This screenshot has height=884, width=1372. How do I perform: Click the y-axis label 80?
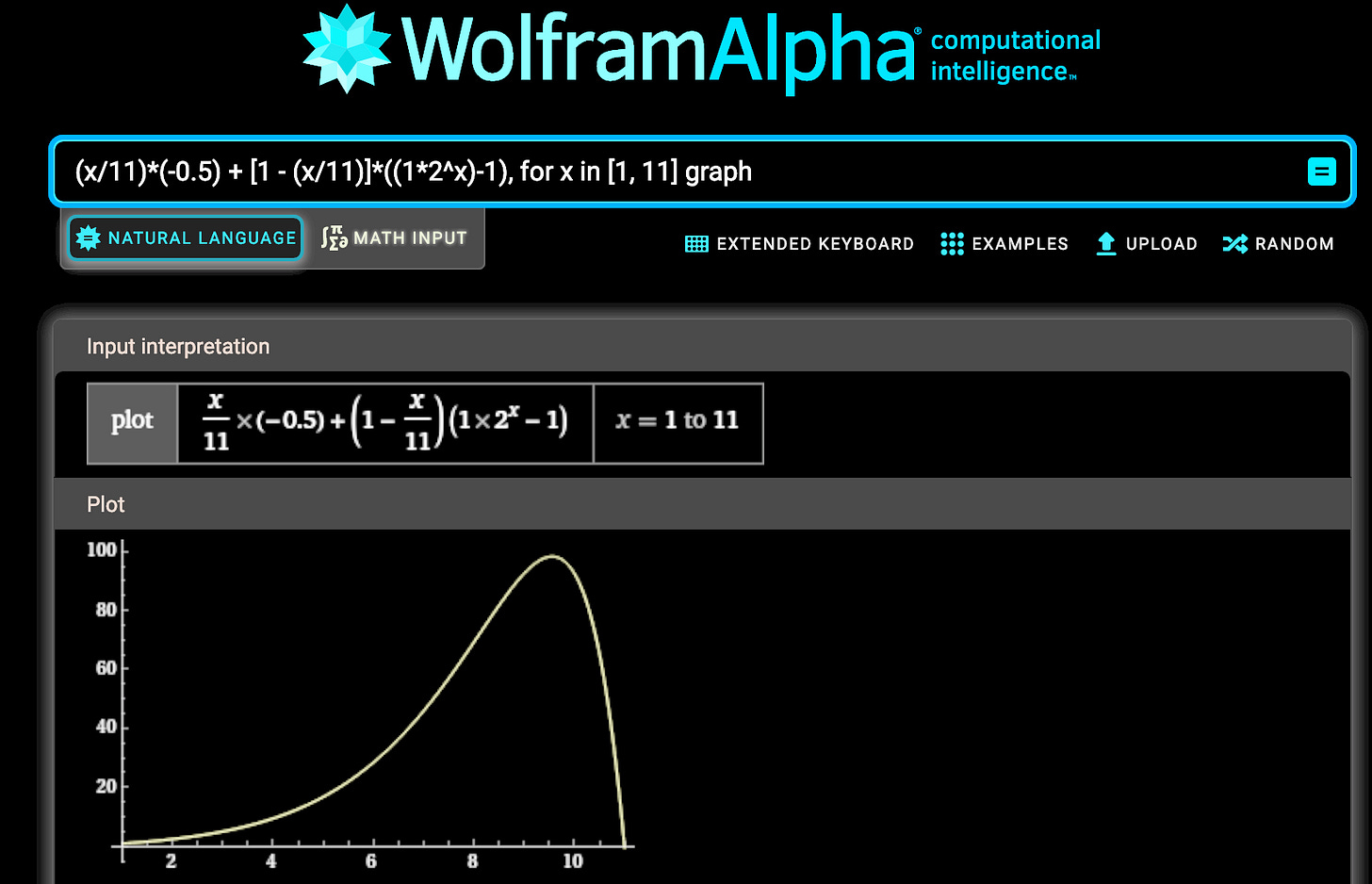pos(106,610)
